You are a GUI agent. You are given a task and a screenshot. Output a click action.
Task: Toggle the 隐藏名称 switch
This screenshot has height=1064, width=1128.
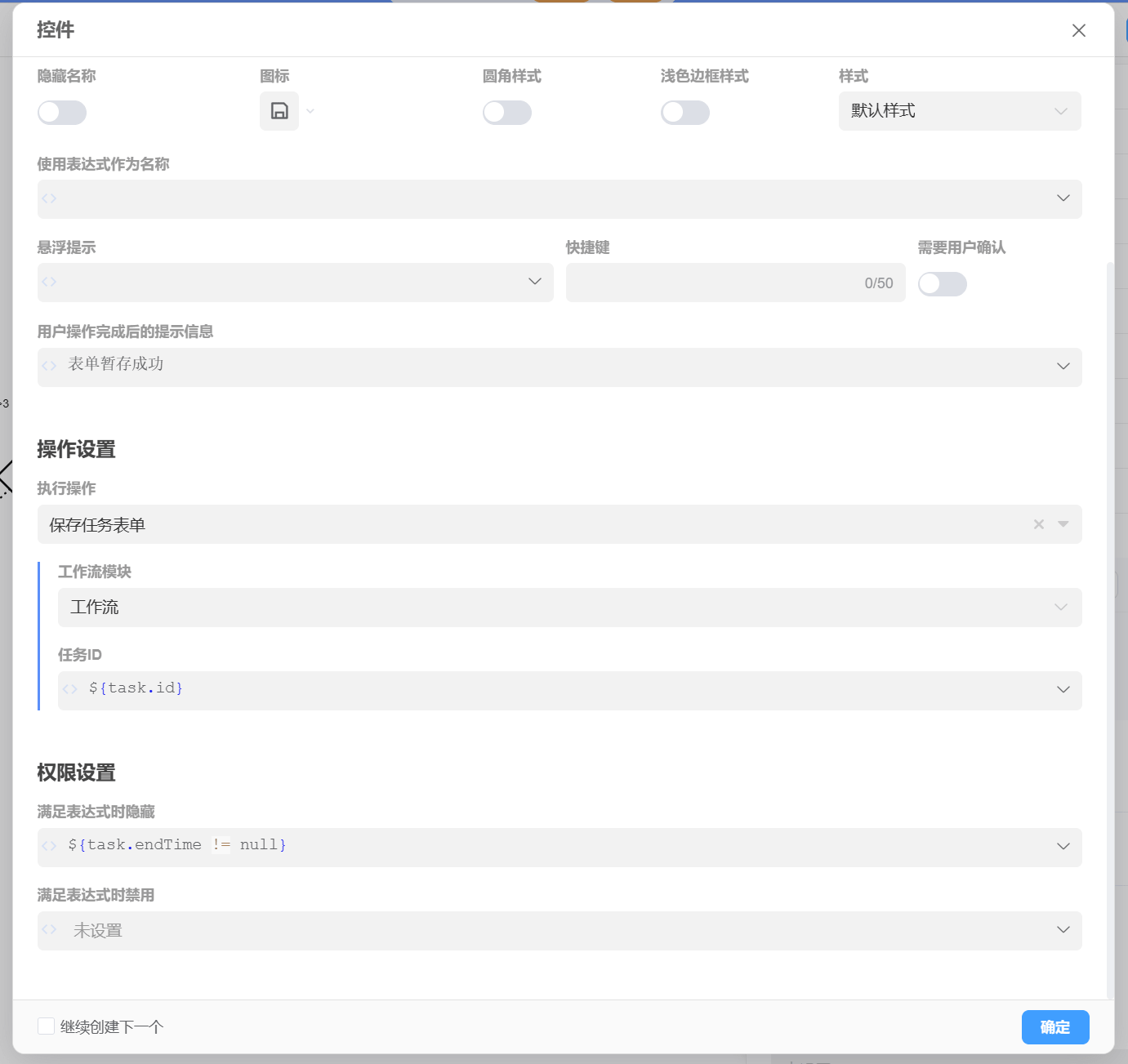click(62, 113)
